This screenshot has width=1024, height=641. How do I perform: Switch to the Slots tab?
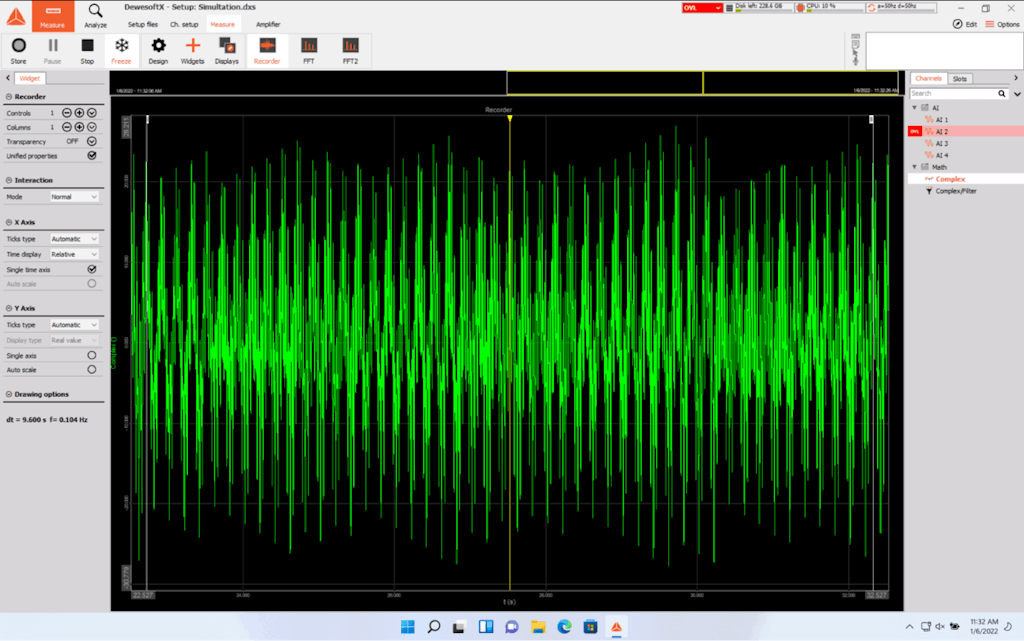click(959, 78)
